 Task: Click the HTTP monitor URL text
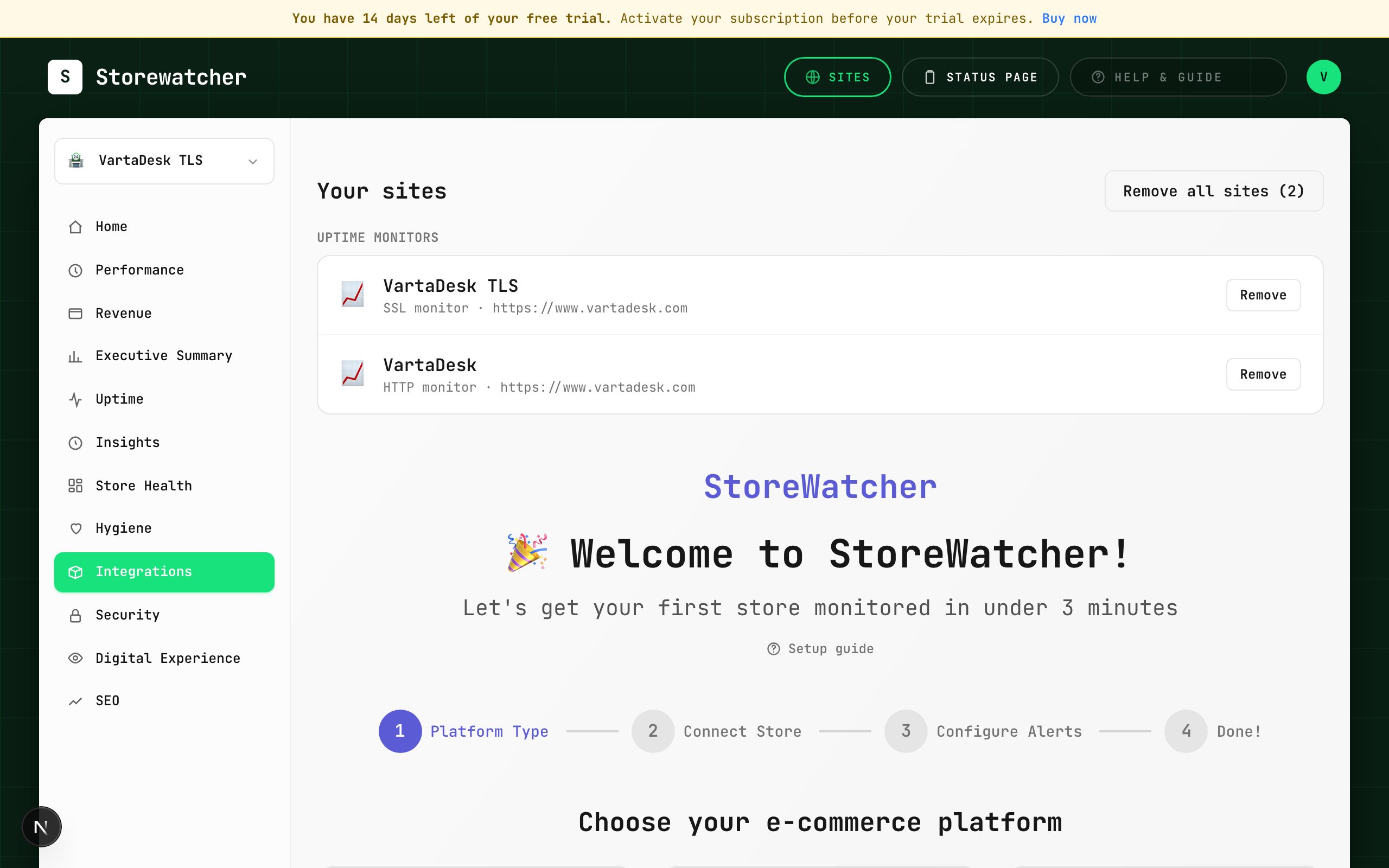coord(597,387)
